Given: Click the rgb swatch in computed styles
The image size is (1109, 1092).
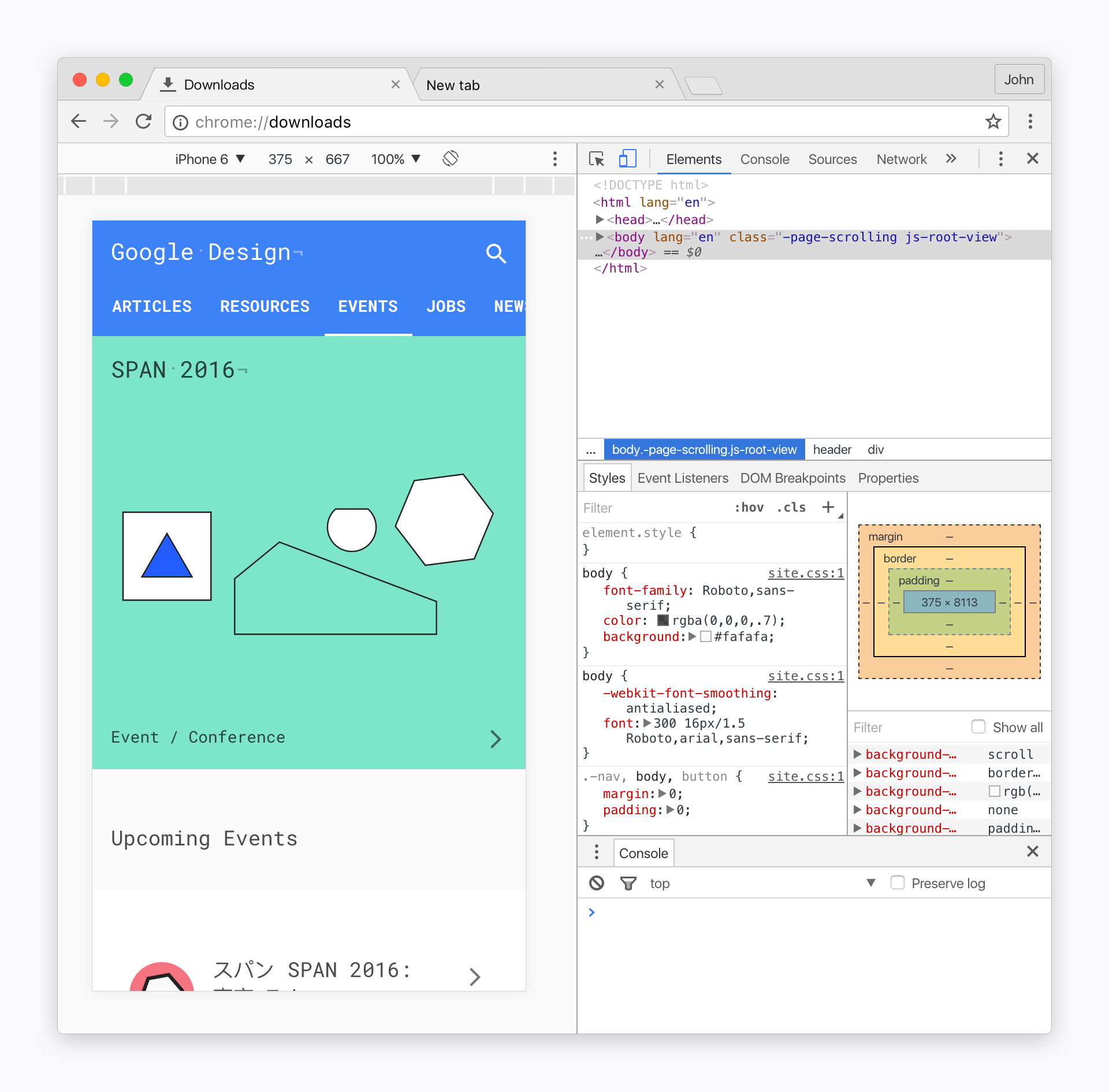Looking at the screenshot, I should [x=994, y=791].
